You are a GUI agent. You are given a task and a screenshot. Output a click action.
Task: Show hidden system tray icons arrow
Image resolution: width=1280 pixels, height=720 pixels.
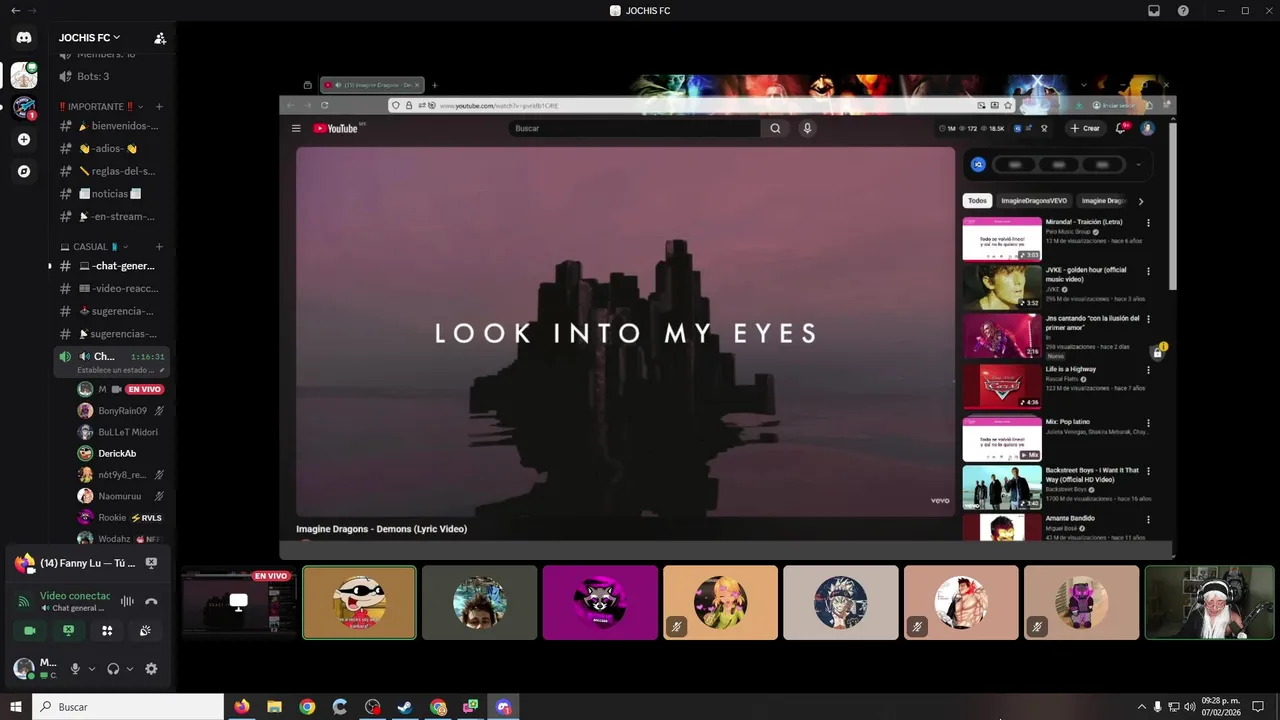click(1142, 707)
